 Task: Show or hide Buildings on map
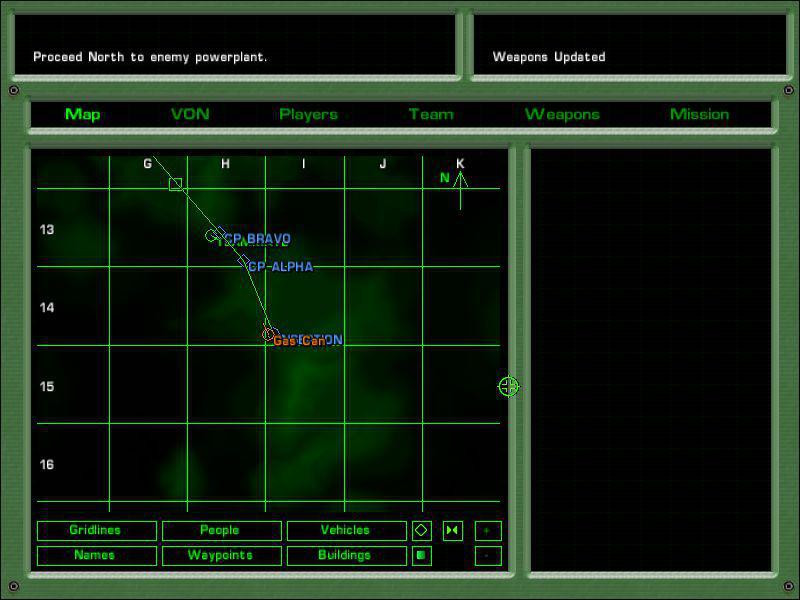(x=345, y=555)
